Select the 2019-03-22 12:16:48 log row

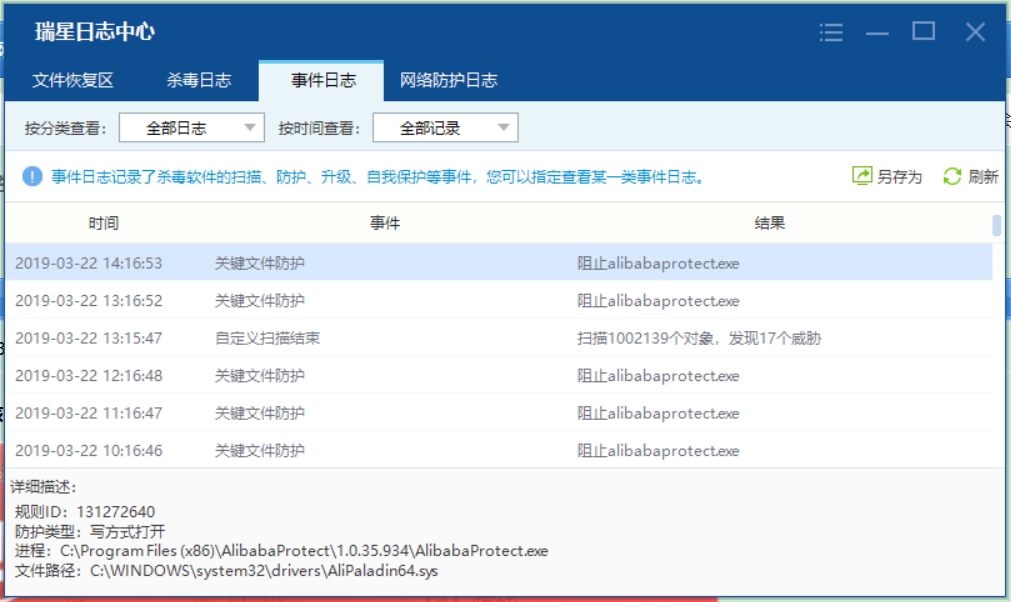coord(498,375)
